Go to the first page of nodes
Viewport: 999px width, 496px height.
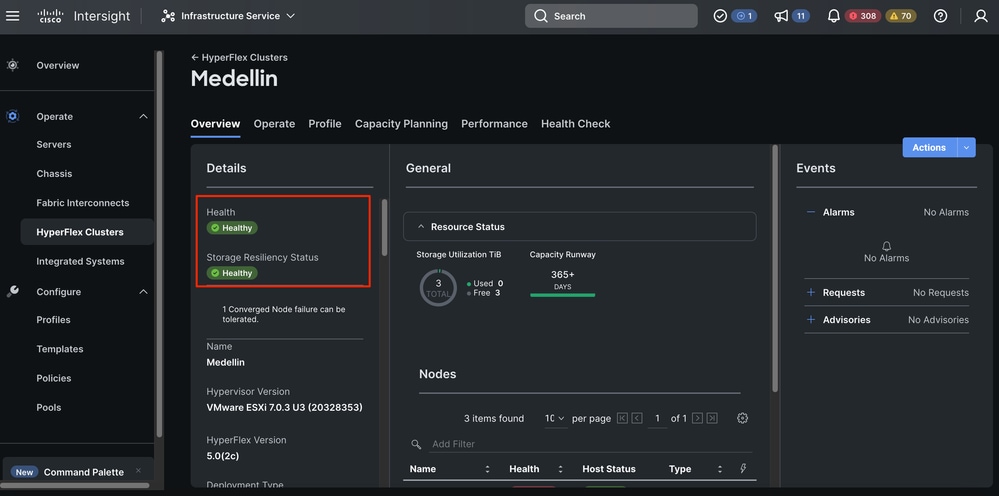coord(622,418)
